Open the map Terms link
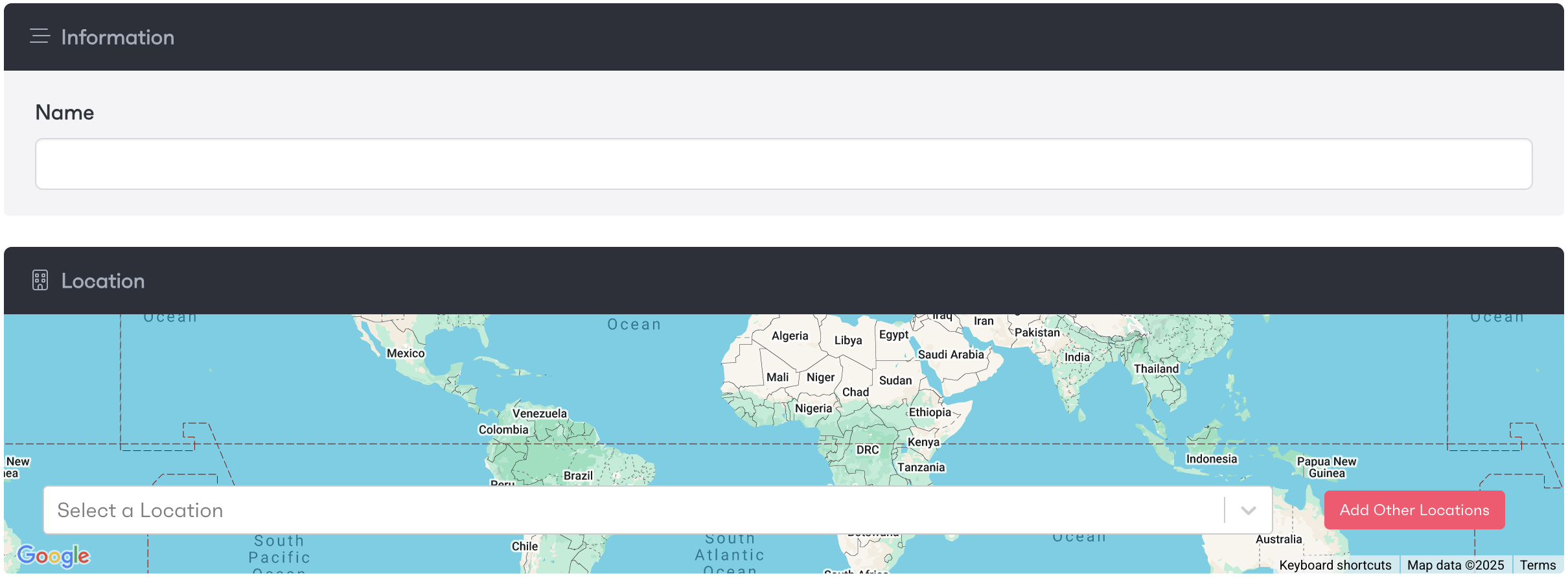This screenshot has width=1568, height=578. click(1538, 565)
